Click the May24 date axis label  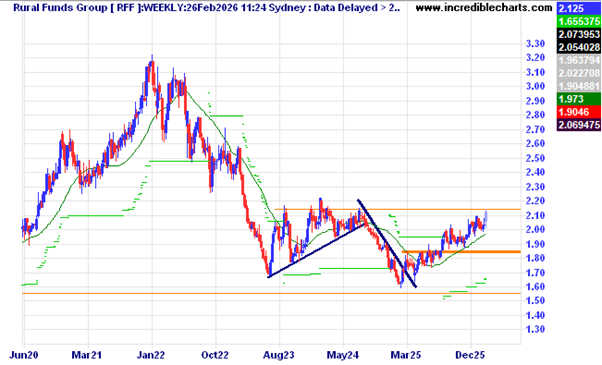click(343, 355)
